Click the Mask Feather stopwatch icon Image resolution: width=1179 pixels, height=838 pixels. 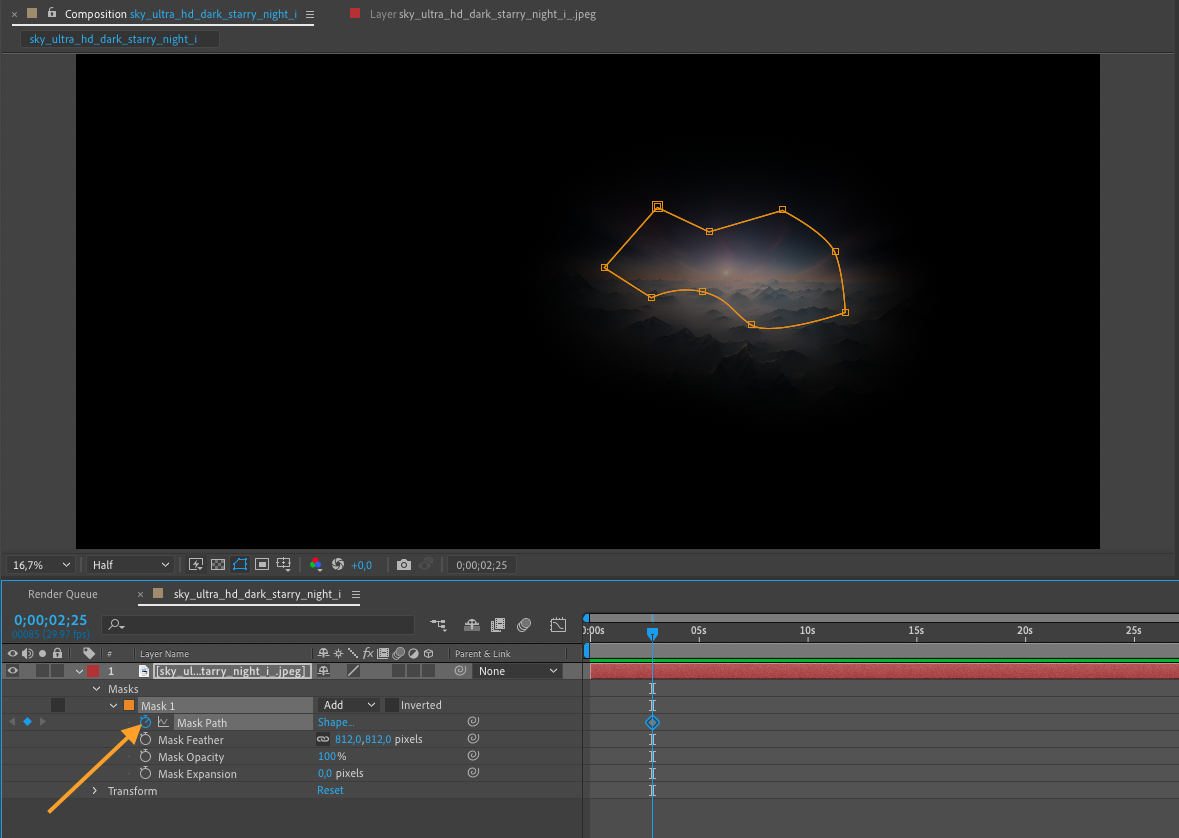145,740
